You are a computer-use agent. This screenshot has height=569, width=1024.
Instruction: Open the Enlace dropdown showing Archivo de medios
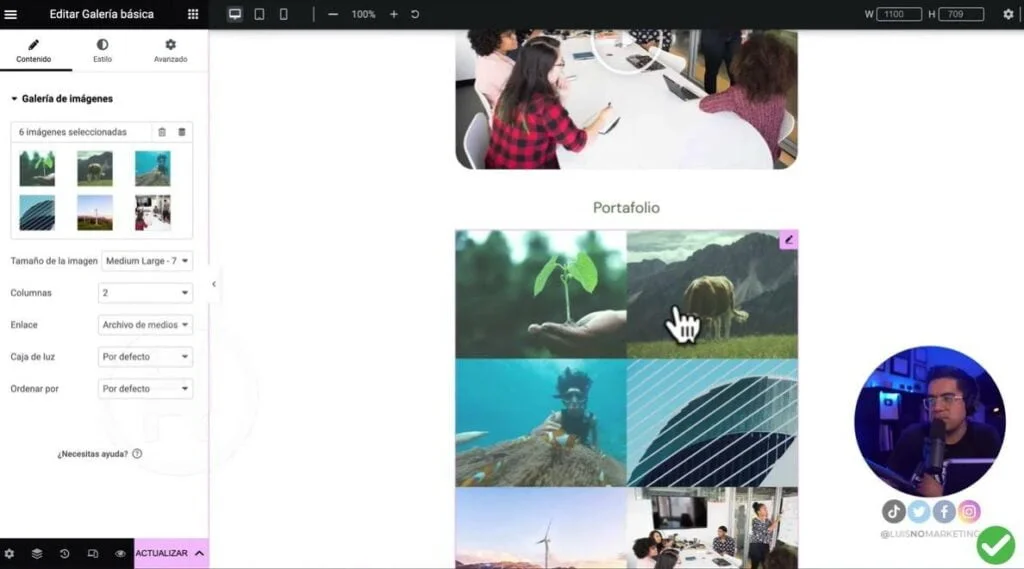(145, 325)
